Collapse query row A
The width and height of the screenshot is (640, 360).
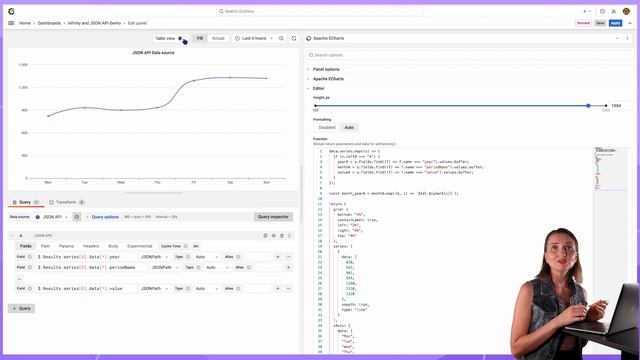pos(12,236)
